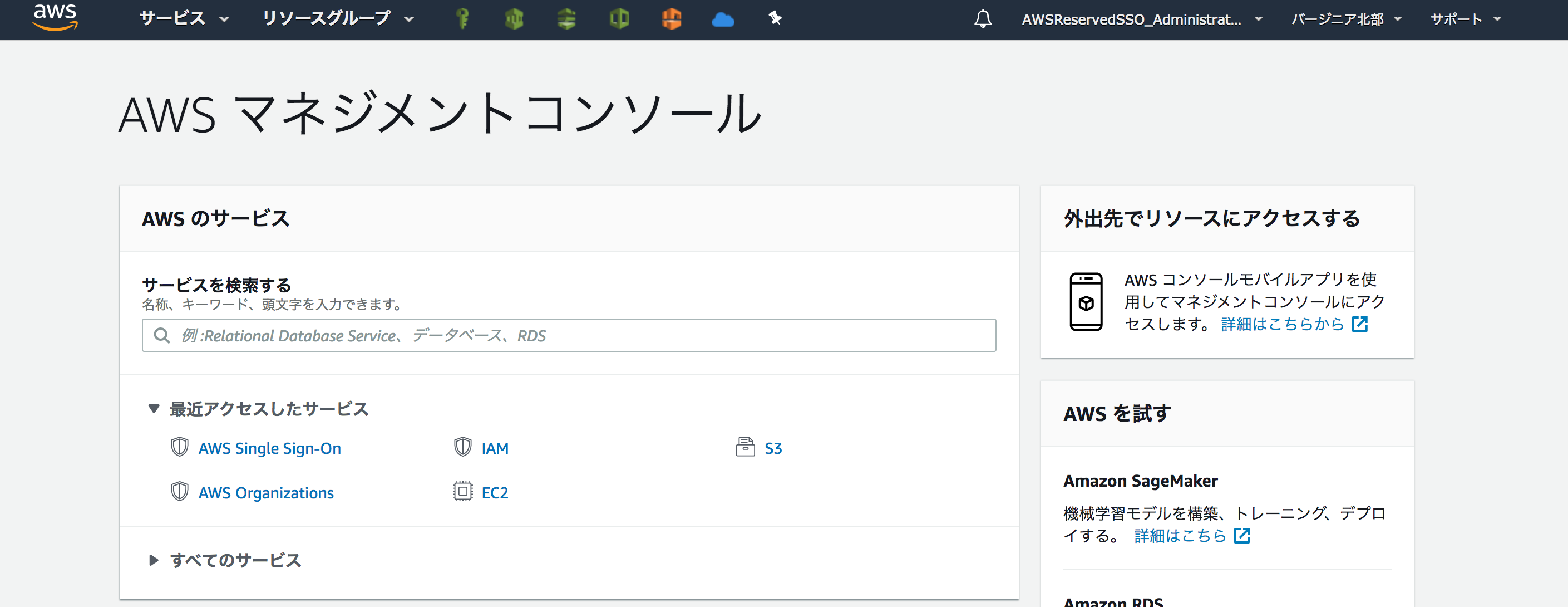Expand the すべてのサービス section

click(154, 560)
